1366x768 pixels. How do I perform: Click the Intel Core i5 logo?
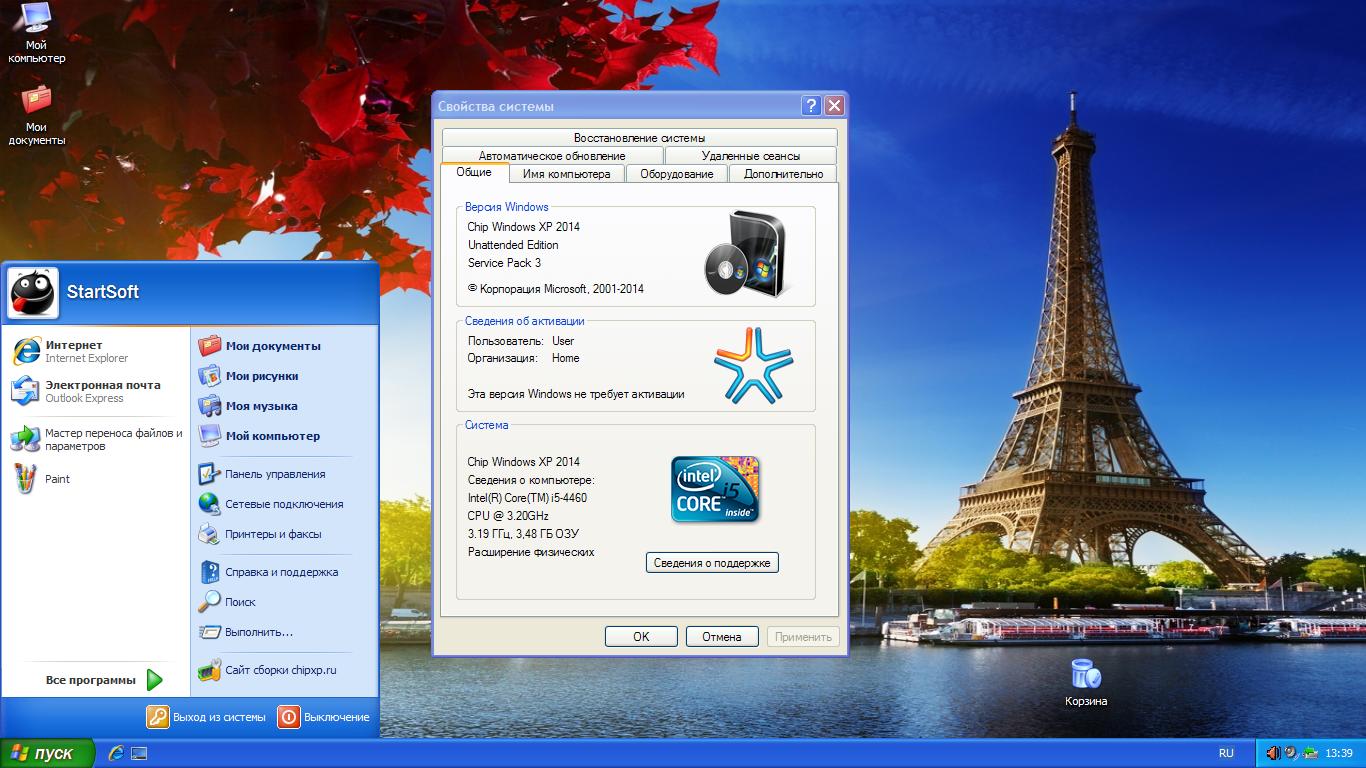point(715,489)
